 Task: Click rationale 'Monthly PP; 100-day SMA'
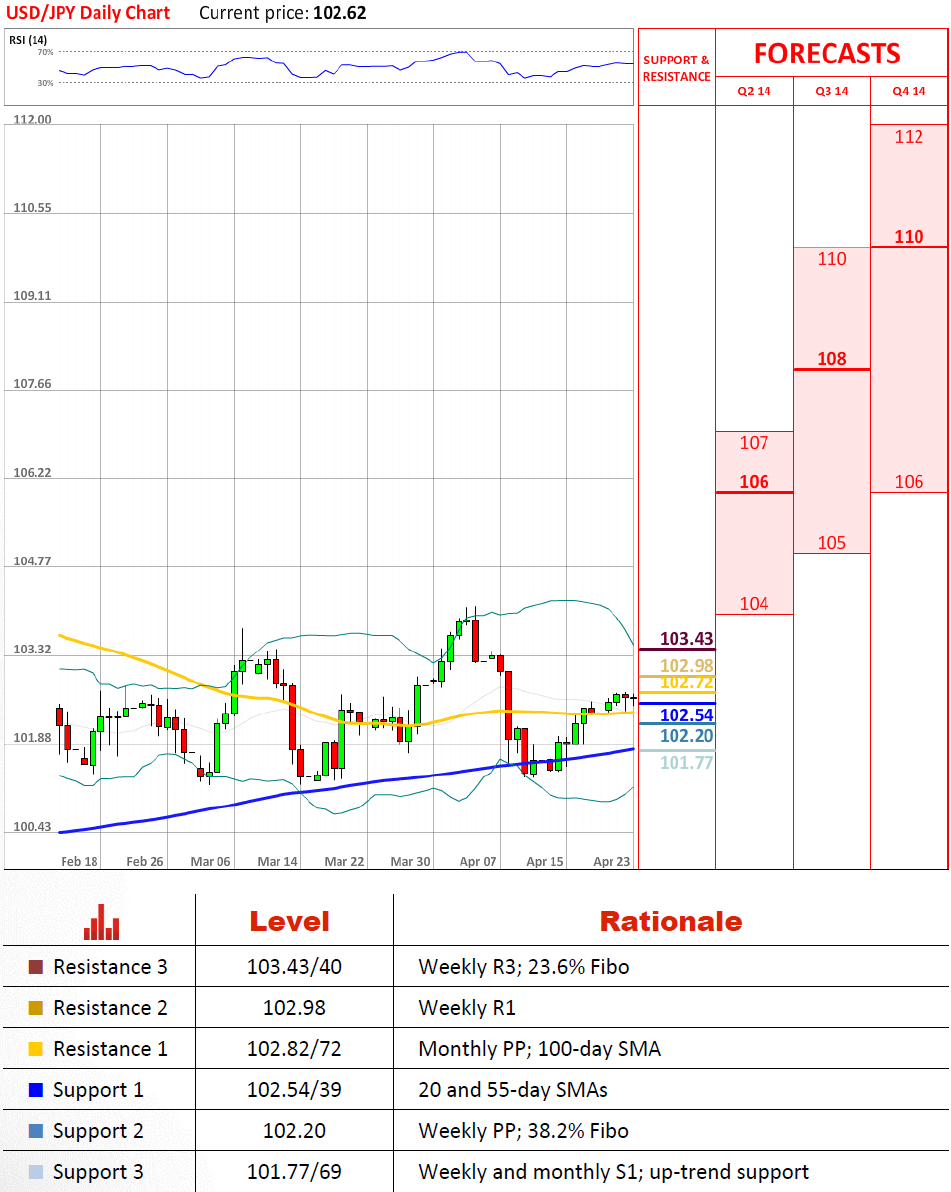point(540,1049)
